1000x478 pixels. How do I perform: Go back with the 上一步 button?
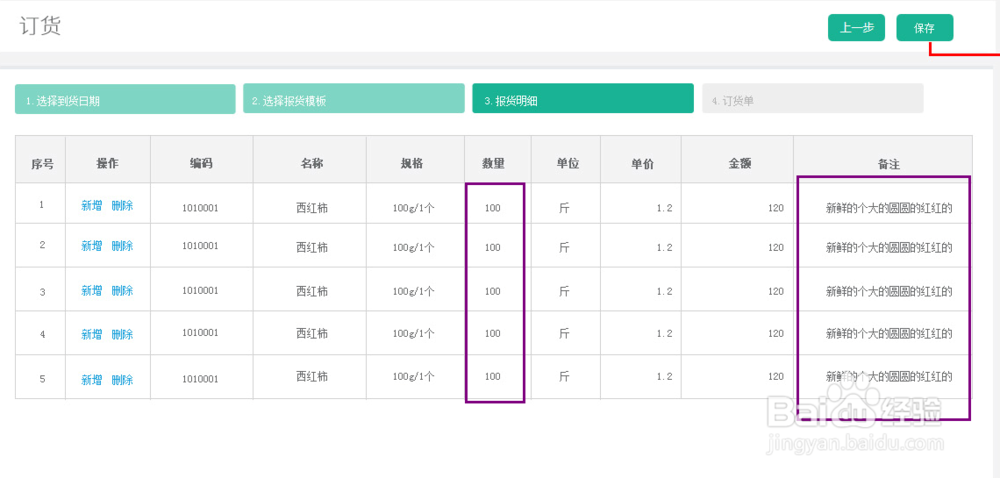pyautogui.click(x=856, y=28)
